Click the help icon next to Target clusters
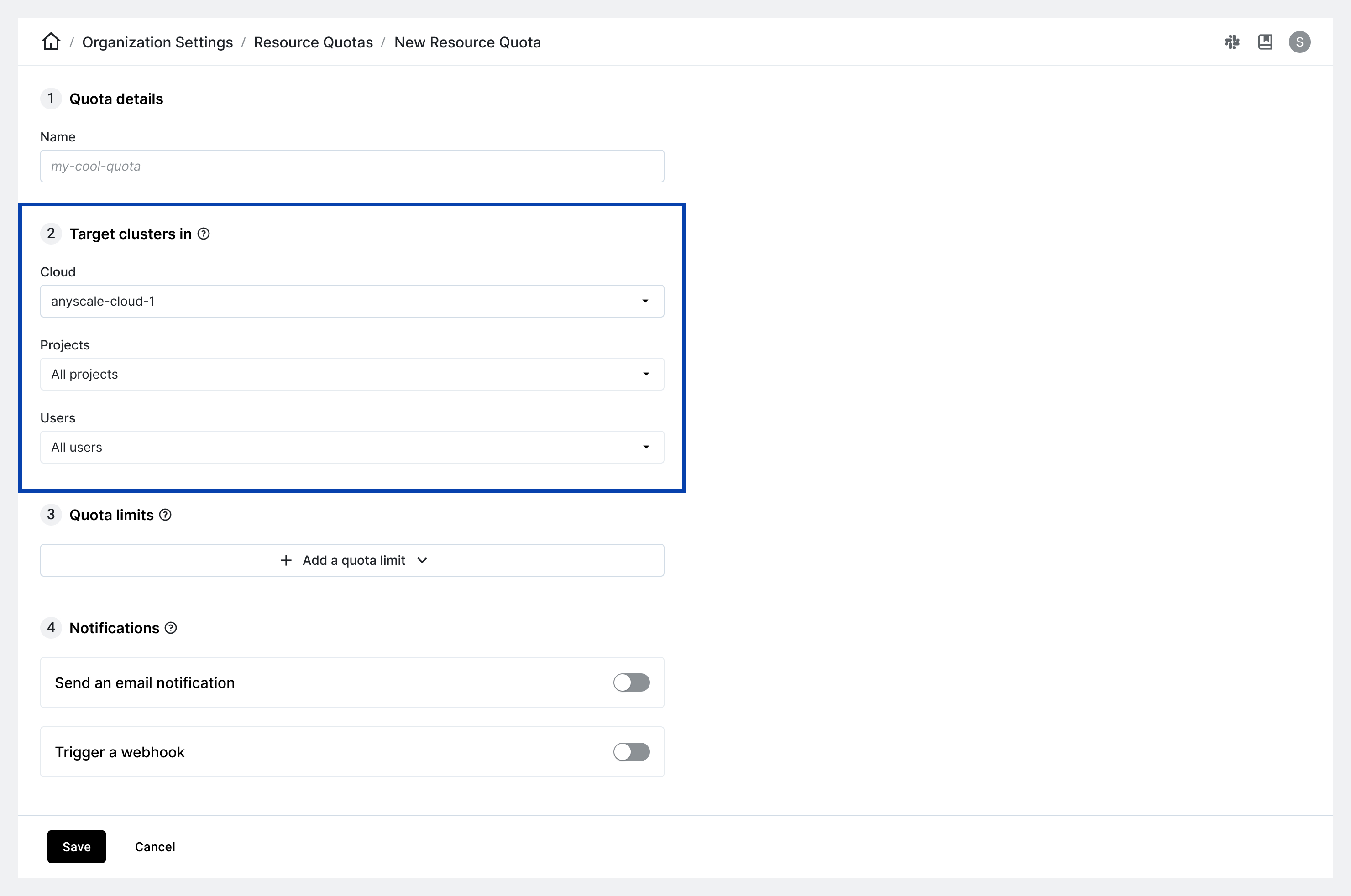1351x896 pixels. pos(205,234)
